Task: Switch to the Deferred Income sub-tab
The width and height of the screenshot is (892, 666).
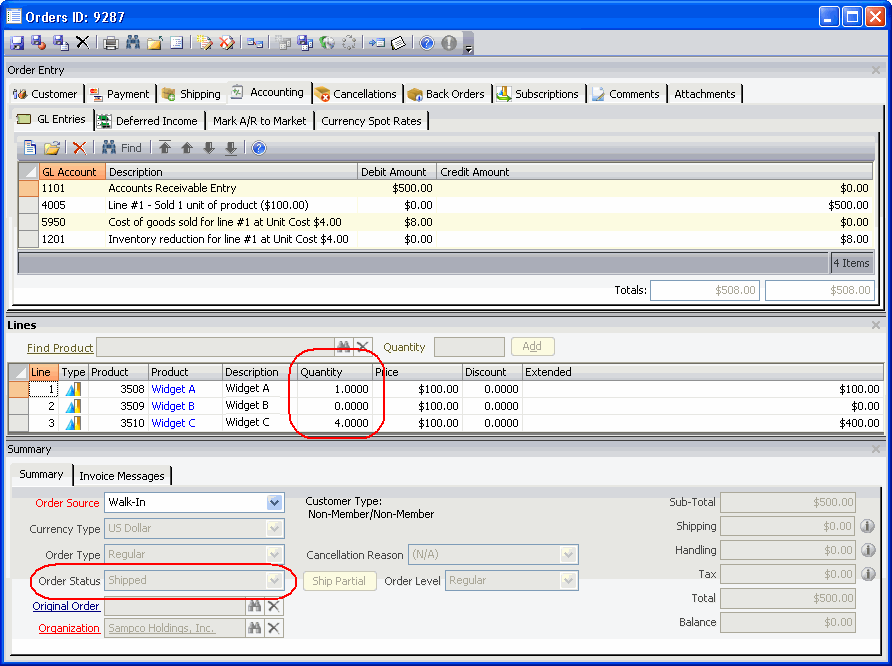Action: 147,121
